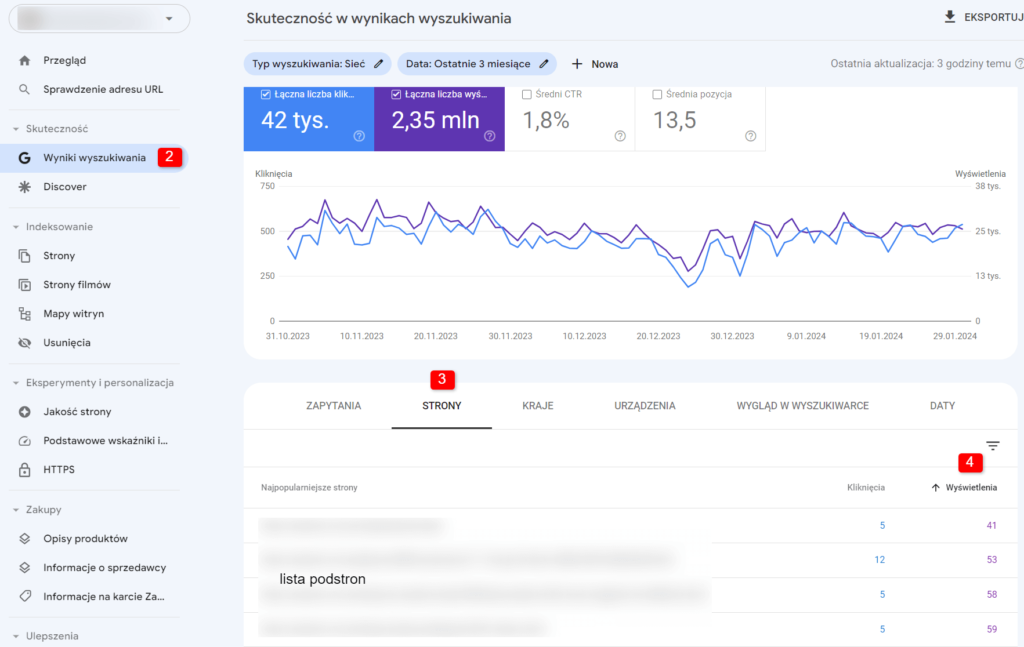
Task: Open Usunięcia crossed-eye icon
Action: coord(24,342)
